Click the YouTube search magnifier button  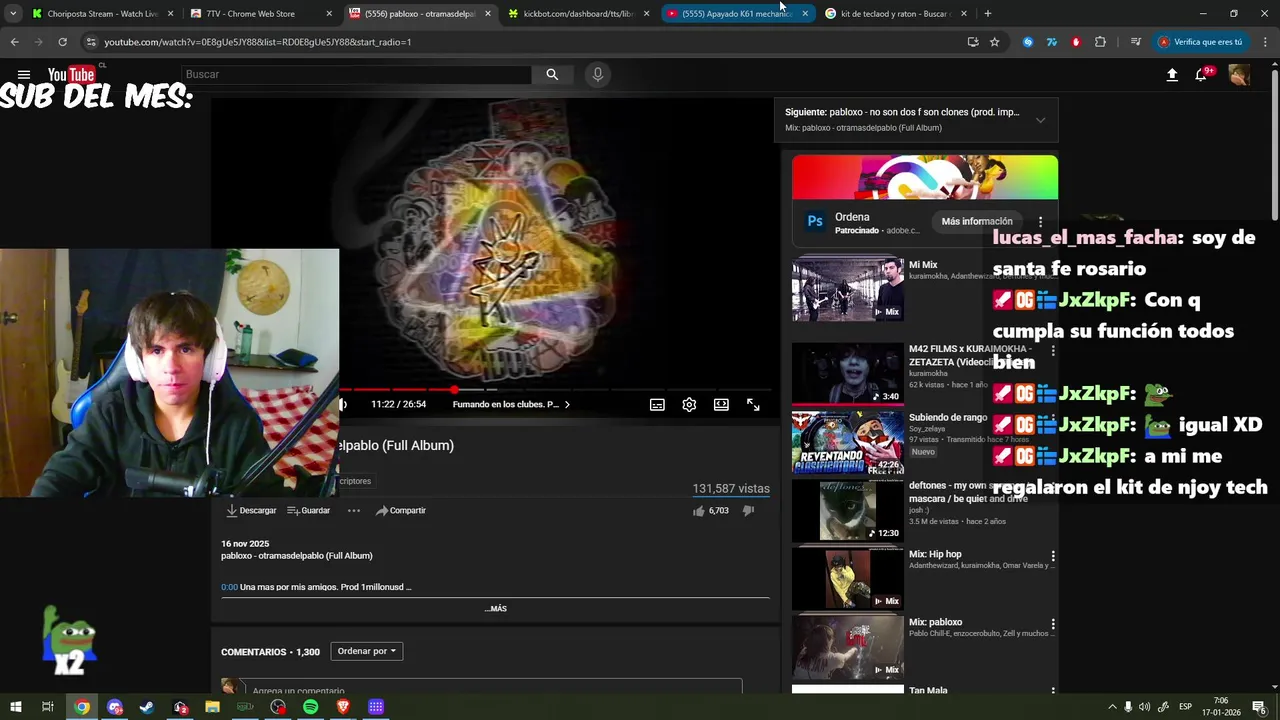tap(552, 74)
